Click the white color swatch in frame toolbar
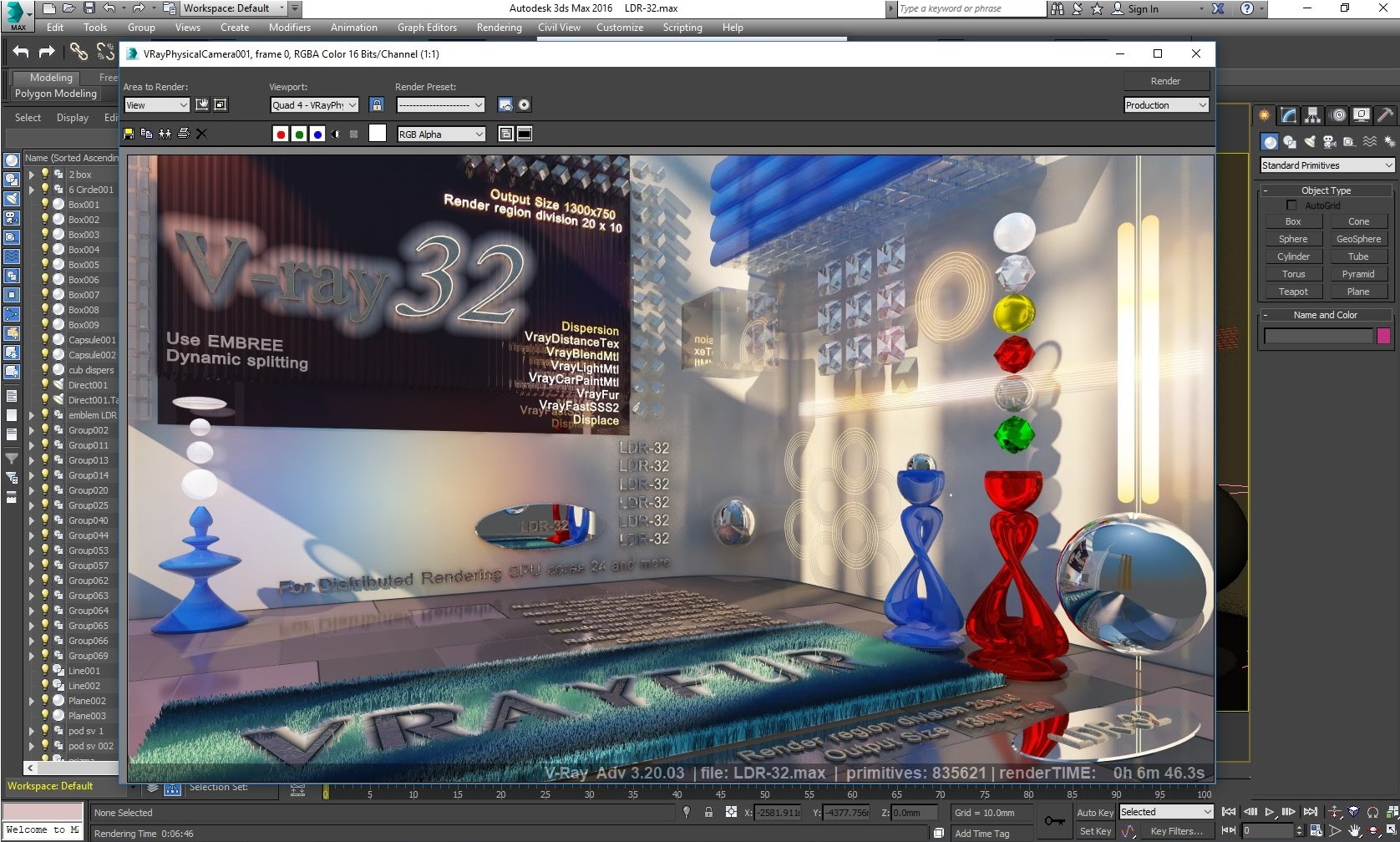 [378, 134]
